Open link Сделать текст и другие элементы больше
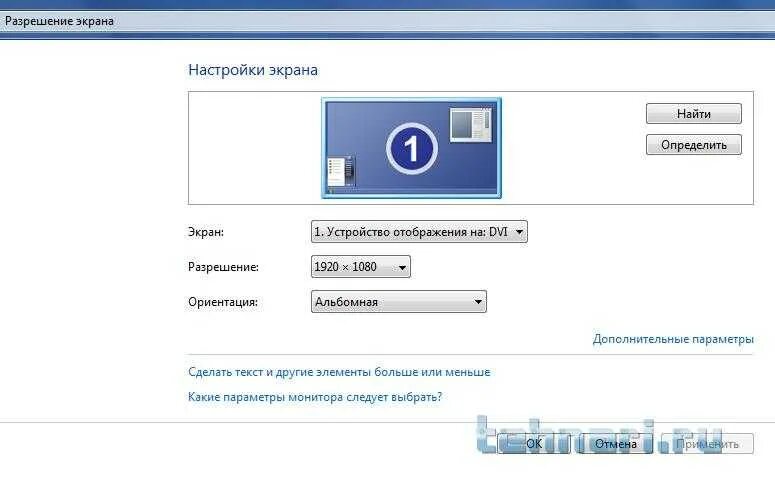This screenshot has height=486, width=775. pos(339,372)
